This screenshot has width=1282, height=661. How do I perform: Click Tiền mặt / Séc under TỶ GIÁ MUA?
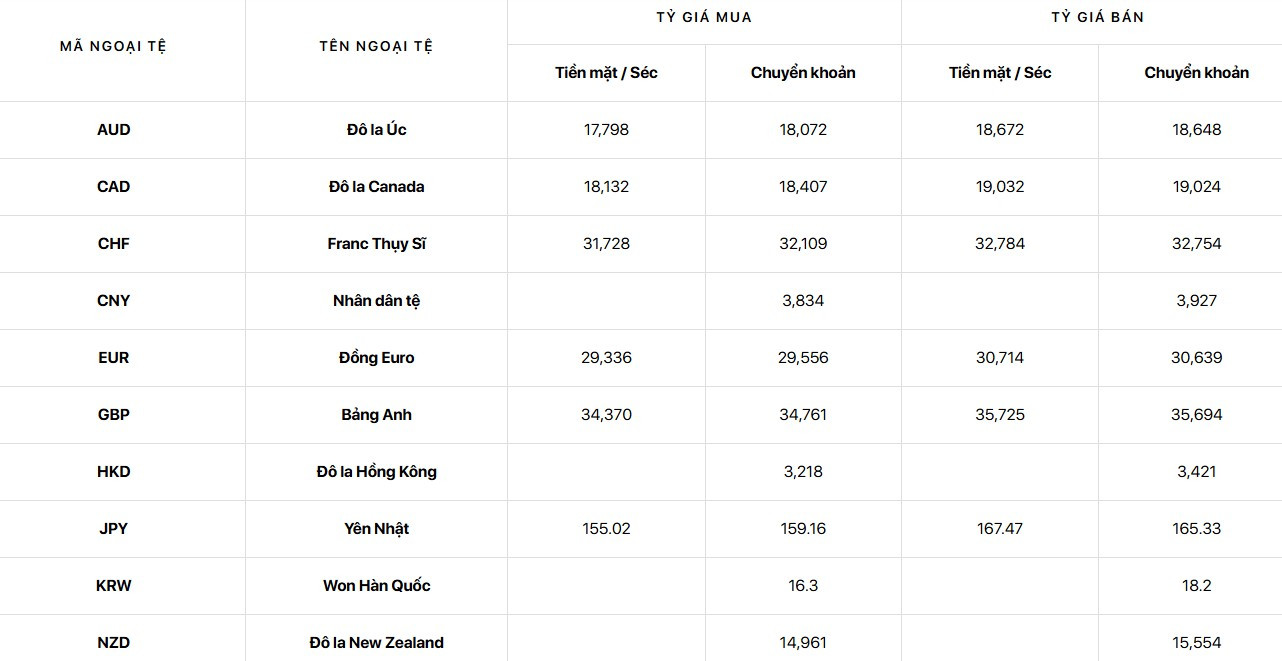606,73
